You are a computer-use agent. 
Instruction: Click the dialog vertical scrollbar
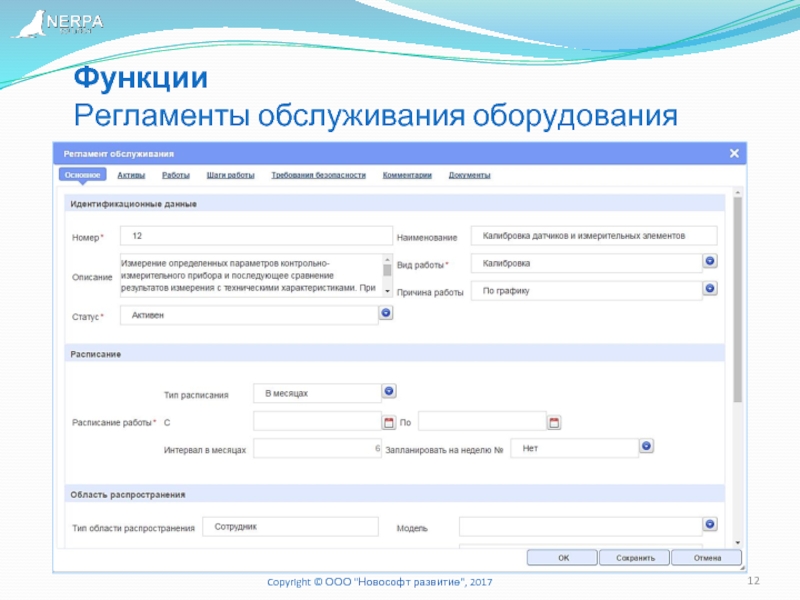(738, 300)
